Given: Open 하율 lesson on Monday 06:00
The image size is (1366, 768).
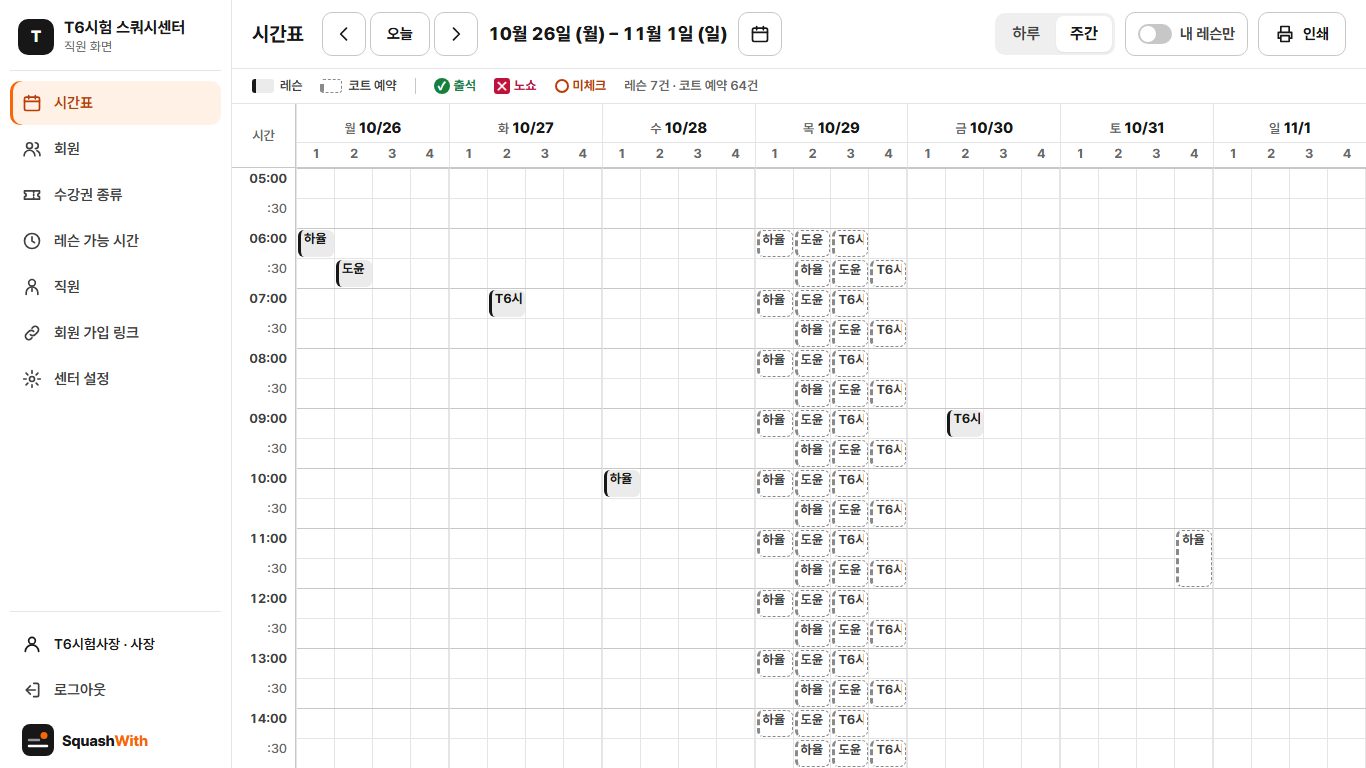Looking at the screenshot, I should click(x=316, y=243).
